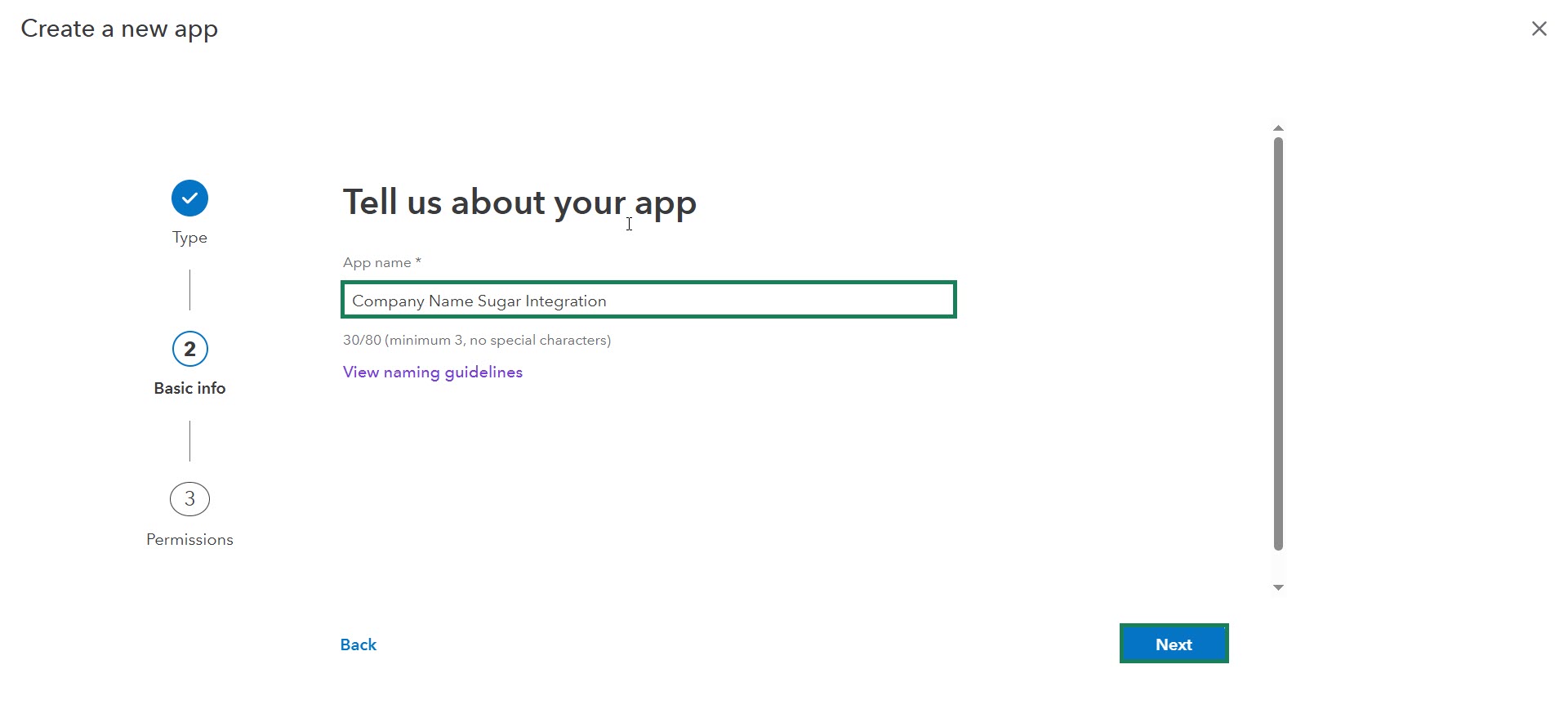Screen dimensions: 1568x718
Task: Select the Basic info step label
Action: (x=189, y=389)
